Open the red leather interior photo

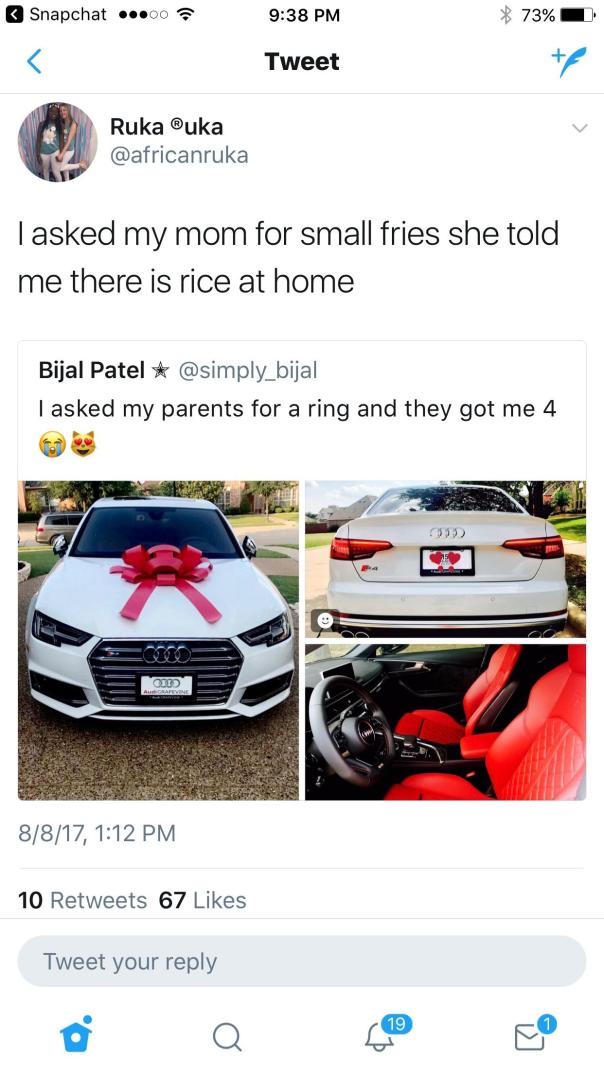tap(445, 722)
